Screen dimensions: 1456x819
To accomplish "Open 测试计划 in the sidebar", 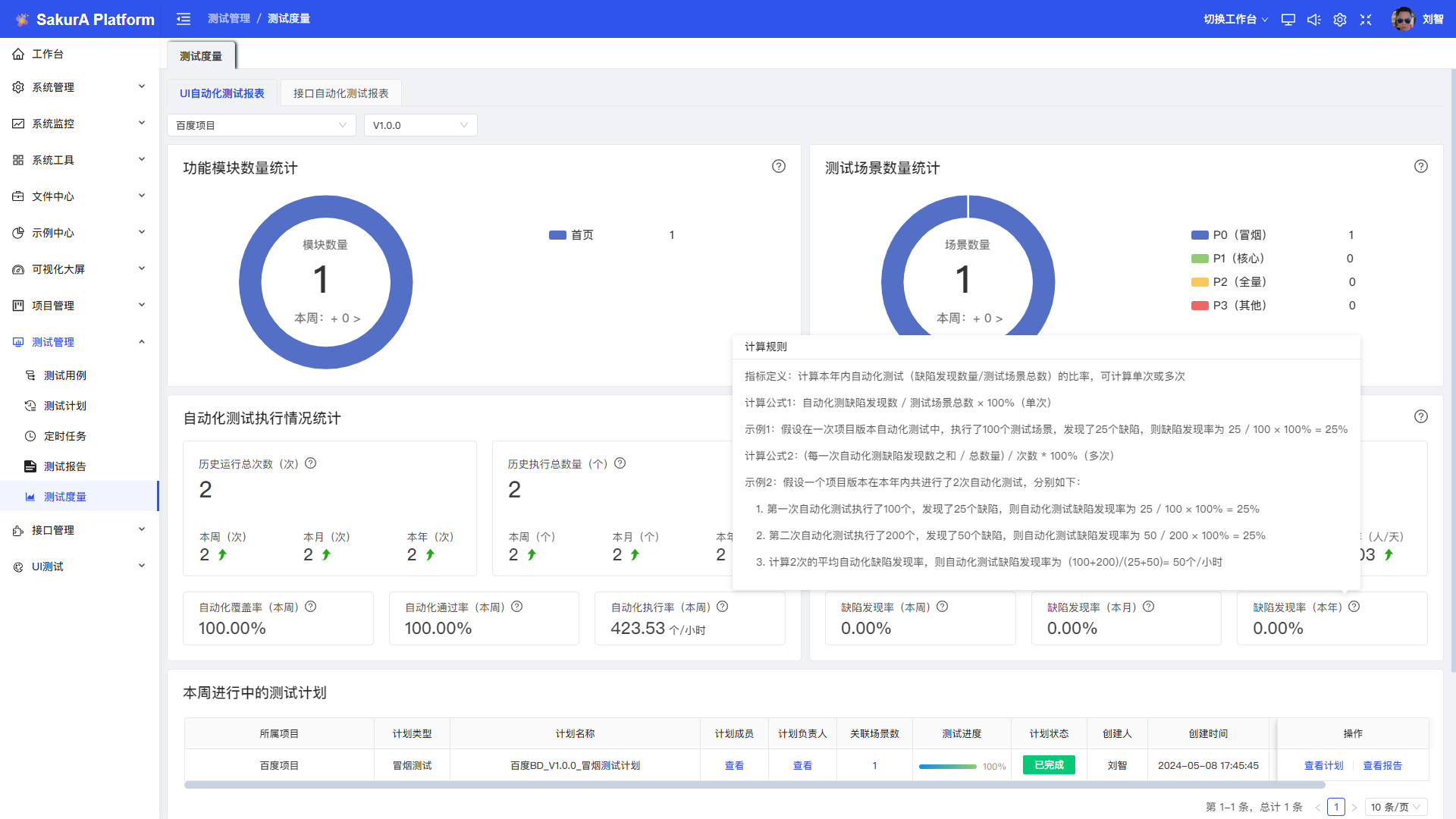I will click(x=79, y=406).
